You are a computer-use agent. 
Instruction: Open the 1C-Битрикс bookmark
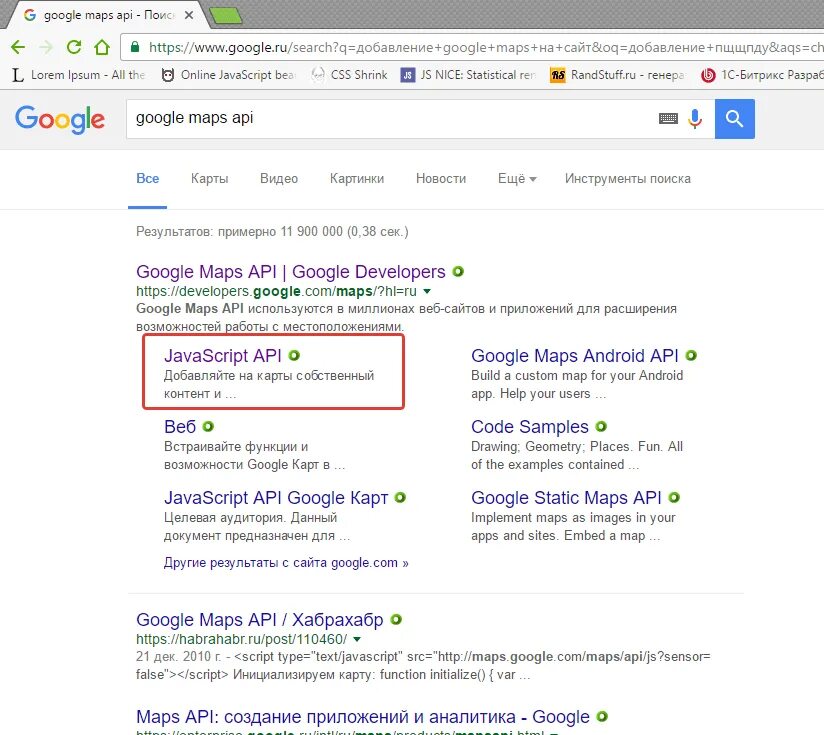[762, 75]
